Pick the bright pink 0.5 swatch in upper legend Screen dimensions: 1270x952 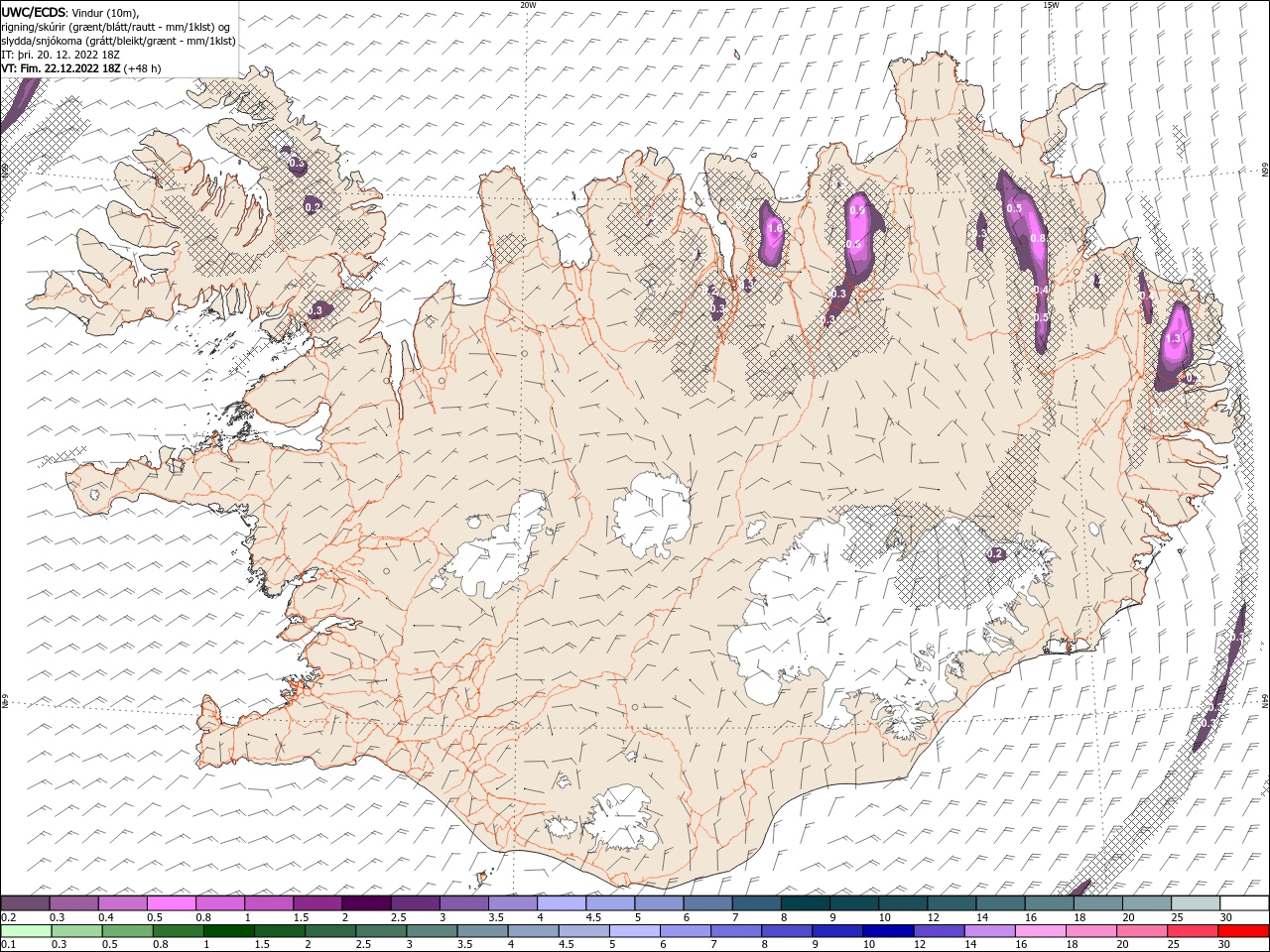(171, 902)
